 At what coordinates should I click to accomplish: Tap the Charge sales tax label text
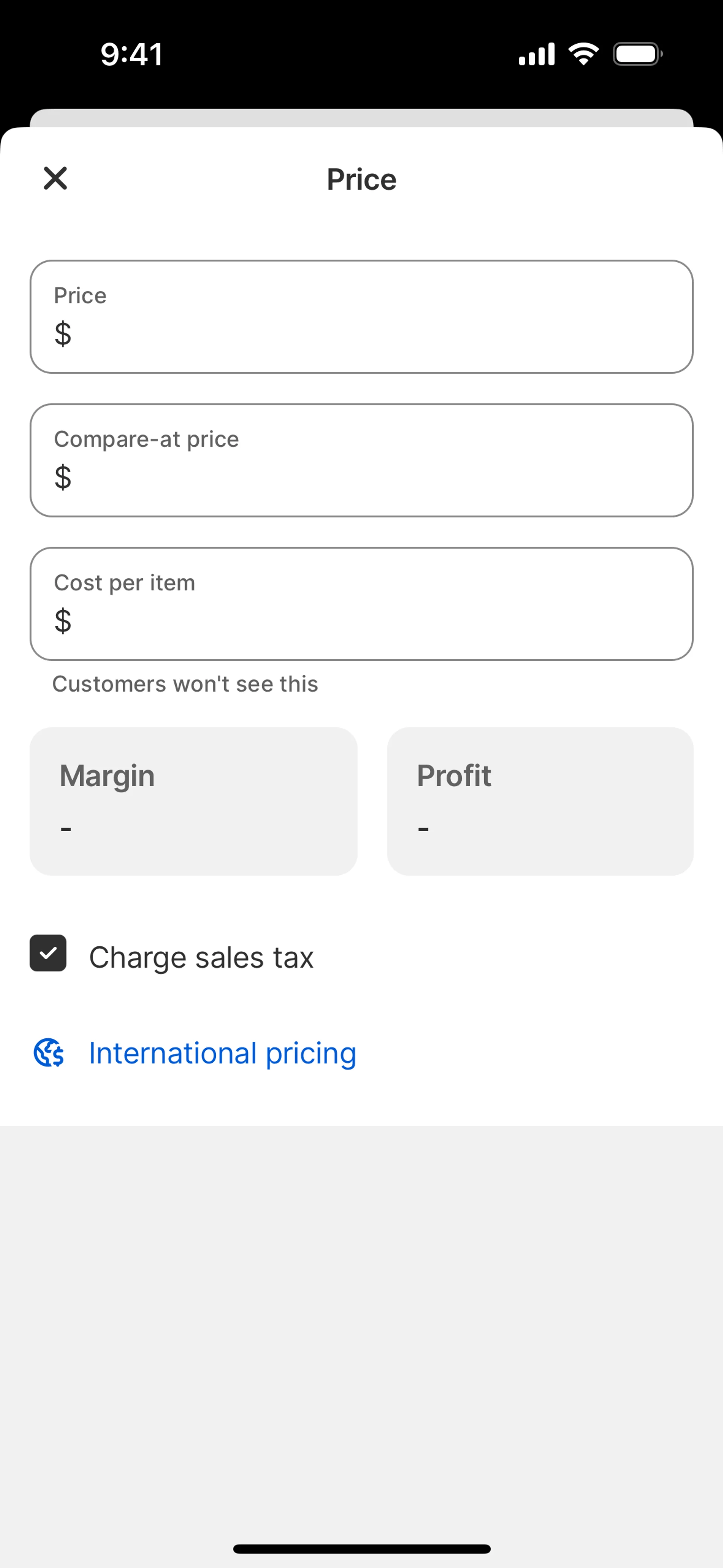pos(201,957)
